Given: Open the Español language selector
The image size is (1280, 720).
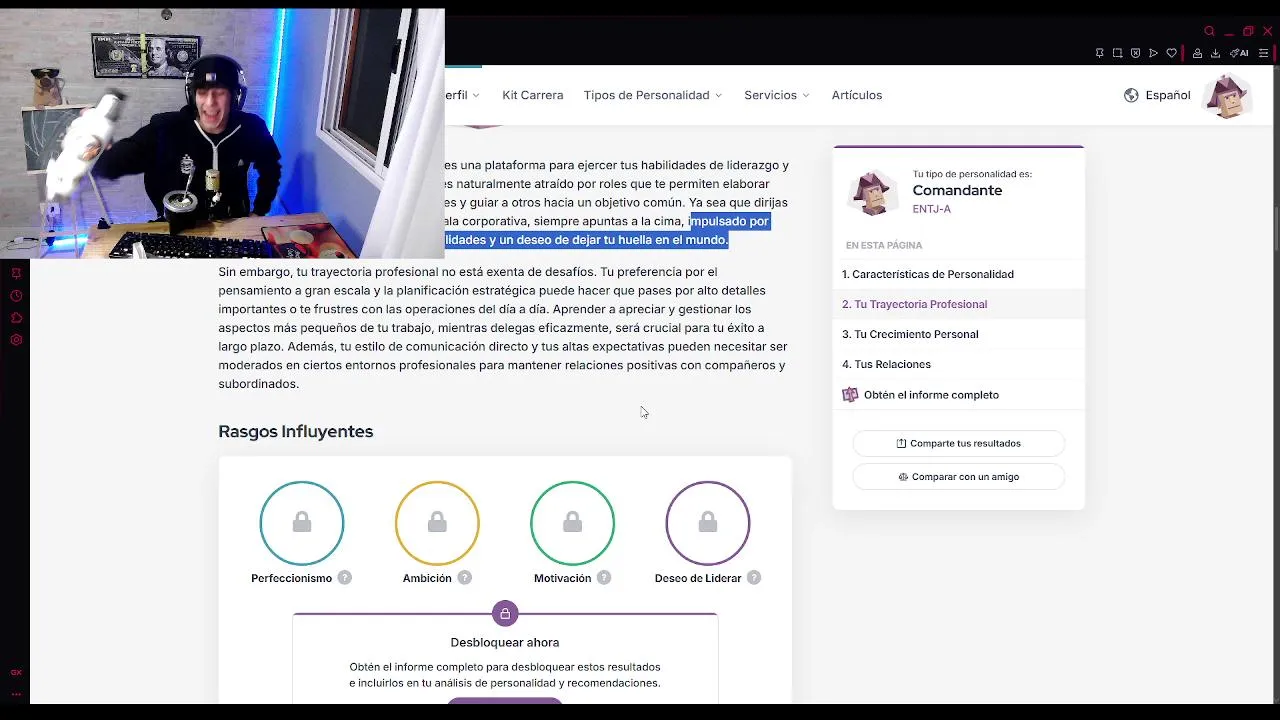Looking at the screenshot, I should click(x=1157, y=95).
